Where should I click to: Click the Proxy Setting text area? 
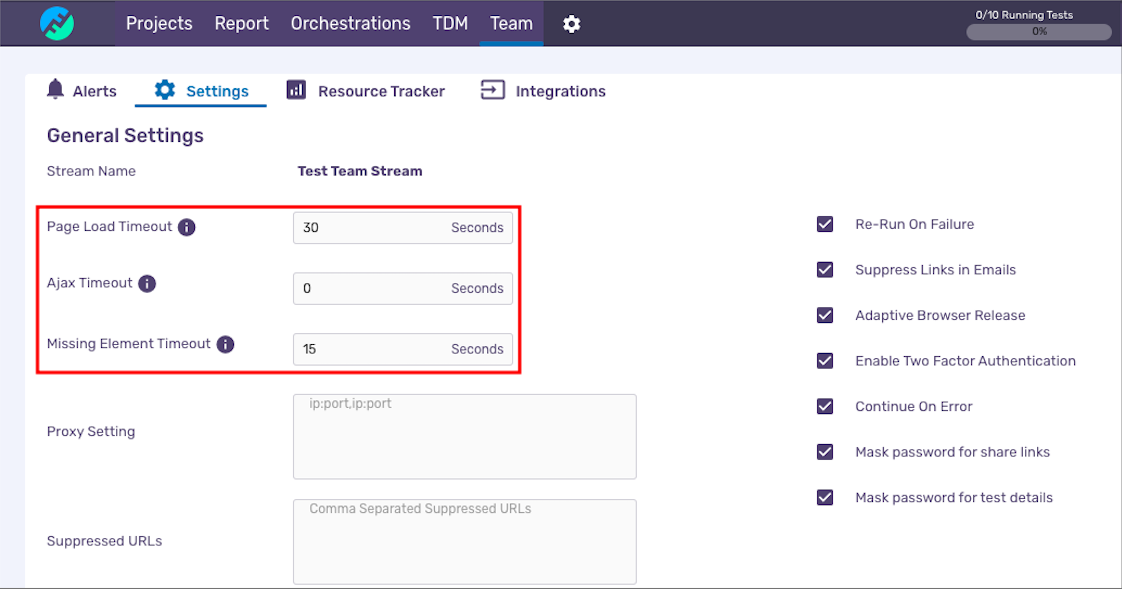tap(464, 437)
